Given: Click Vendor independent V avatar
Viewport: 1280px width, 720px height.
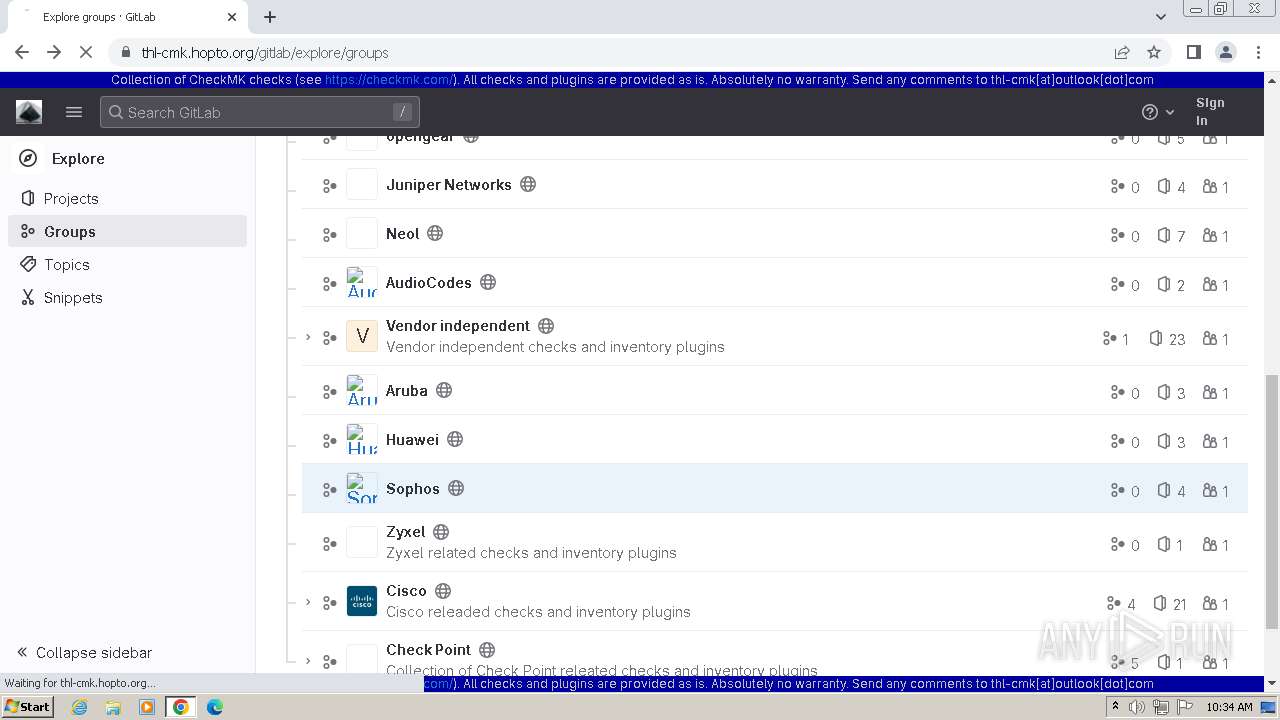Looking at the screenshot, I should [x=362, y=336].
